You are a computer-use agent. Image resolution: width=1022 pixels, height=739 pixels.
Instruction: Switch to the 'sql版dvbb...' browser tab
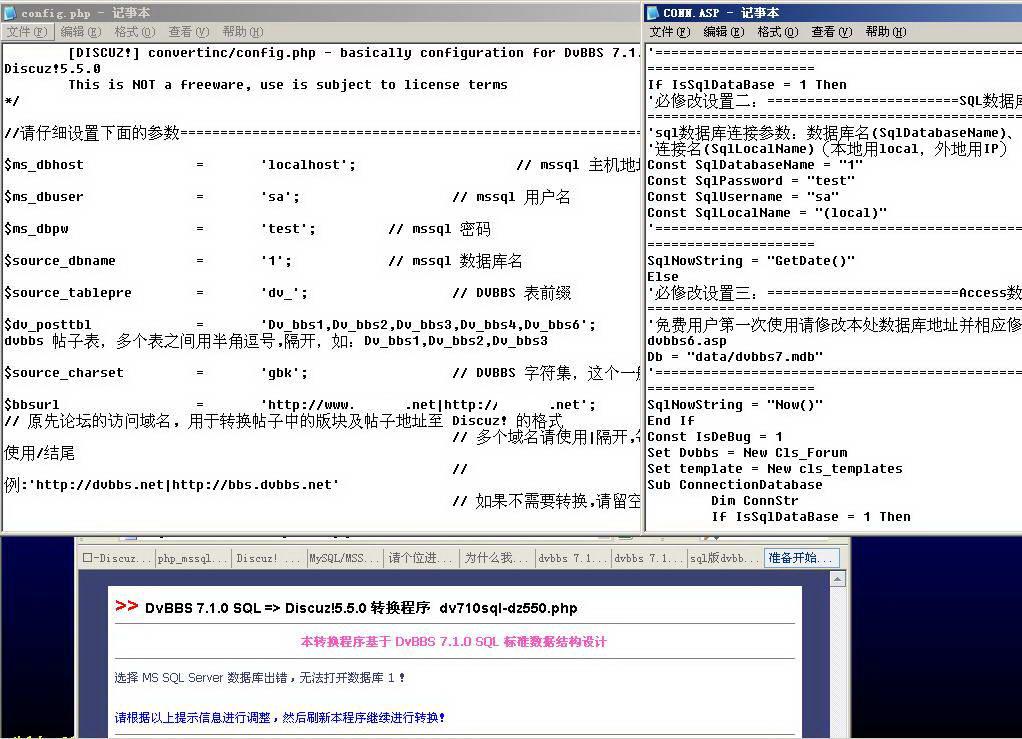coord(725,558)
